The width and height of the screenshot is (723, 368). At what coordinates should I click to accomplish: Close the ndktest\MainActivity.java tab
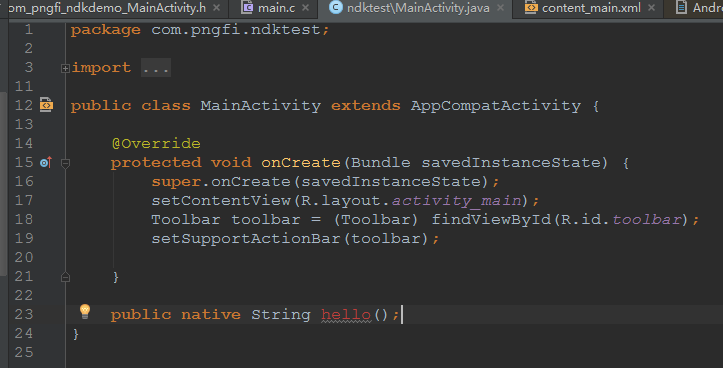(500, 8)
